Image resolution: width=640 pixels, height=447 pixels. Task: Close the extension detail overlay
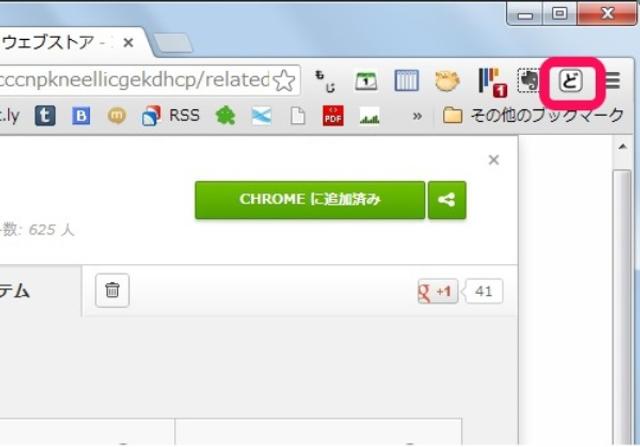tap(494, 160)
